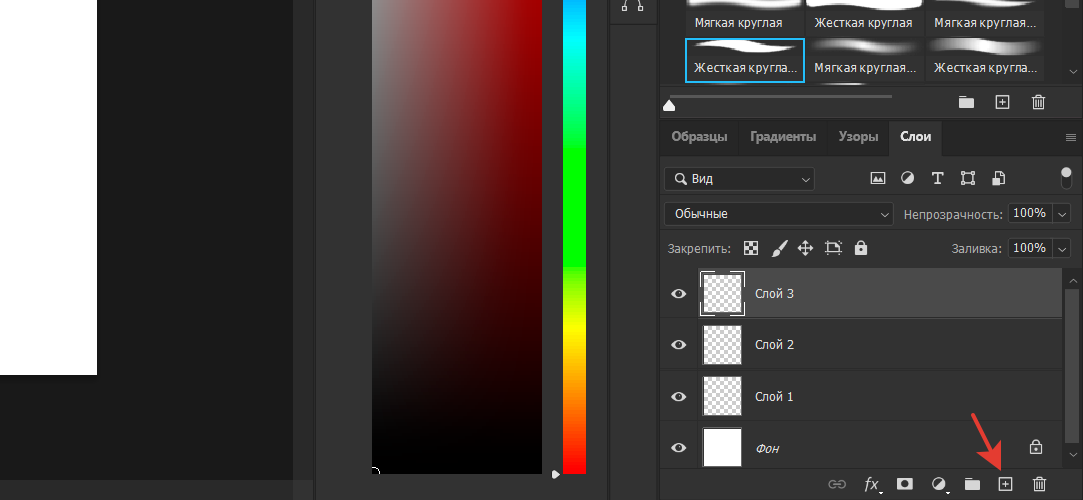Delete brush trash icon in Brushes panel
The width and height of the screenshot is (1083, 500).
pos(1038,102)
